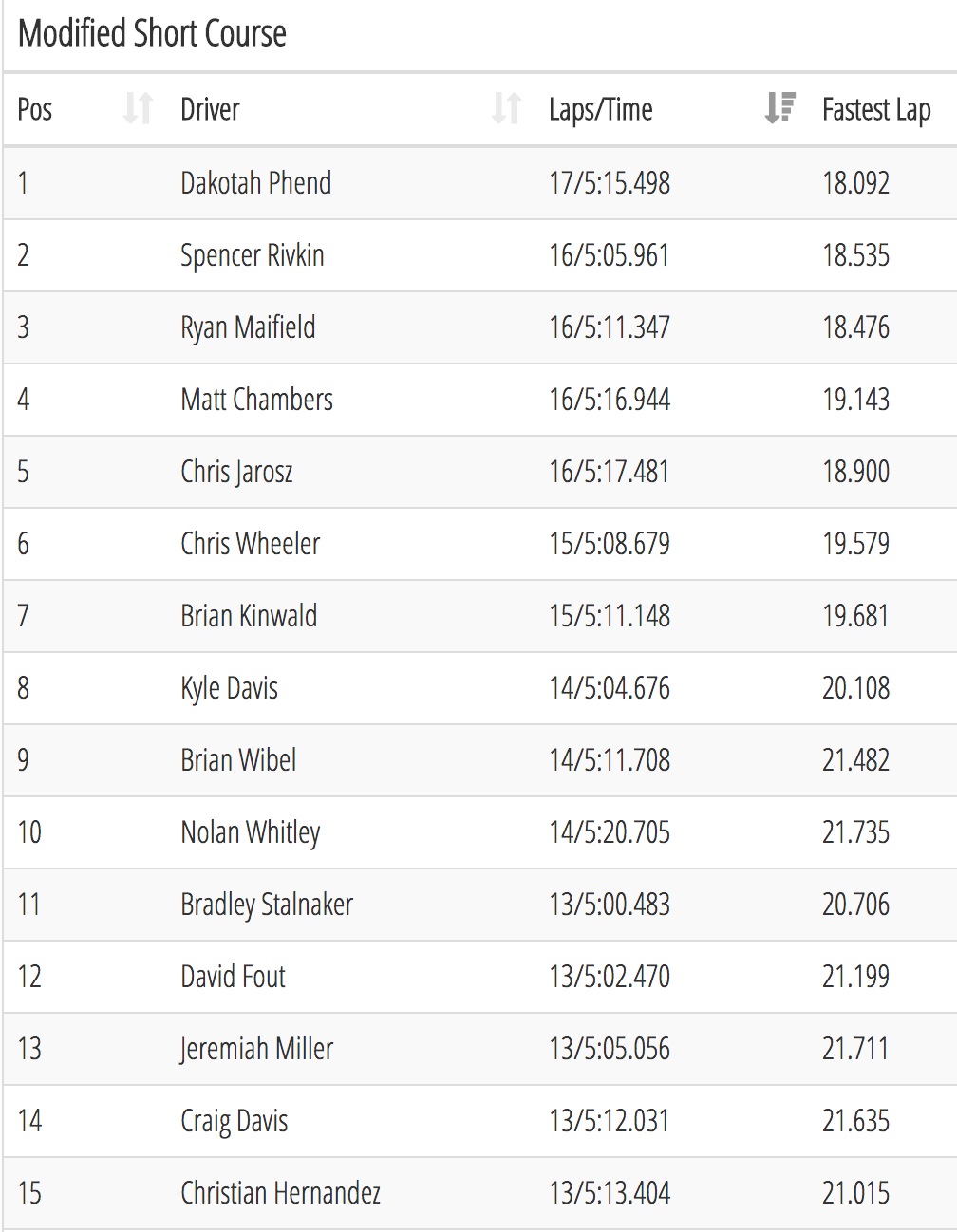The height and width of the screenshot is (1232, 957).
Task: Open driver Dakotah Phend
Action: tap(255, 182)
